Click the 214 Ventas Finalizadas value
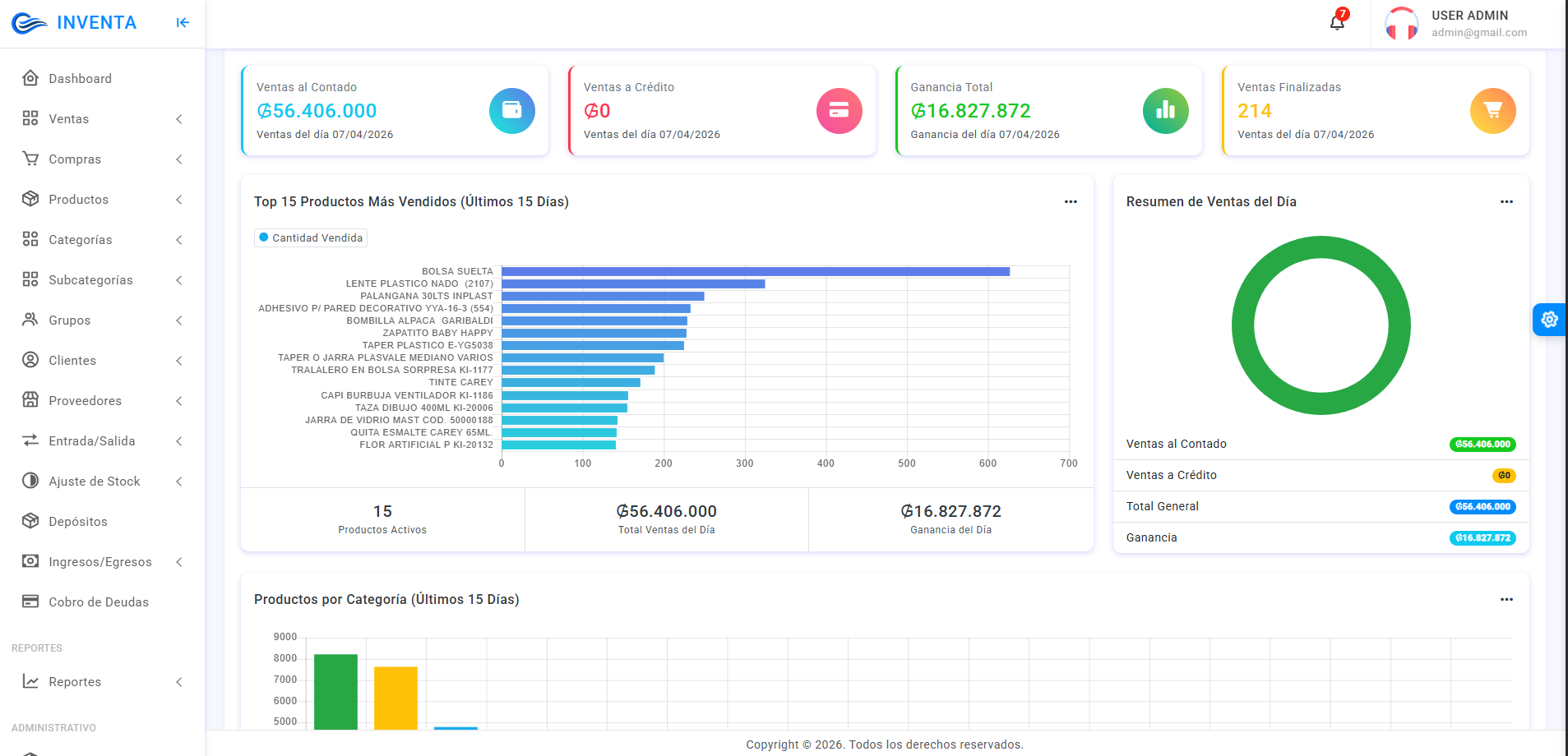 (1255, 111)
